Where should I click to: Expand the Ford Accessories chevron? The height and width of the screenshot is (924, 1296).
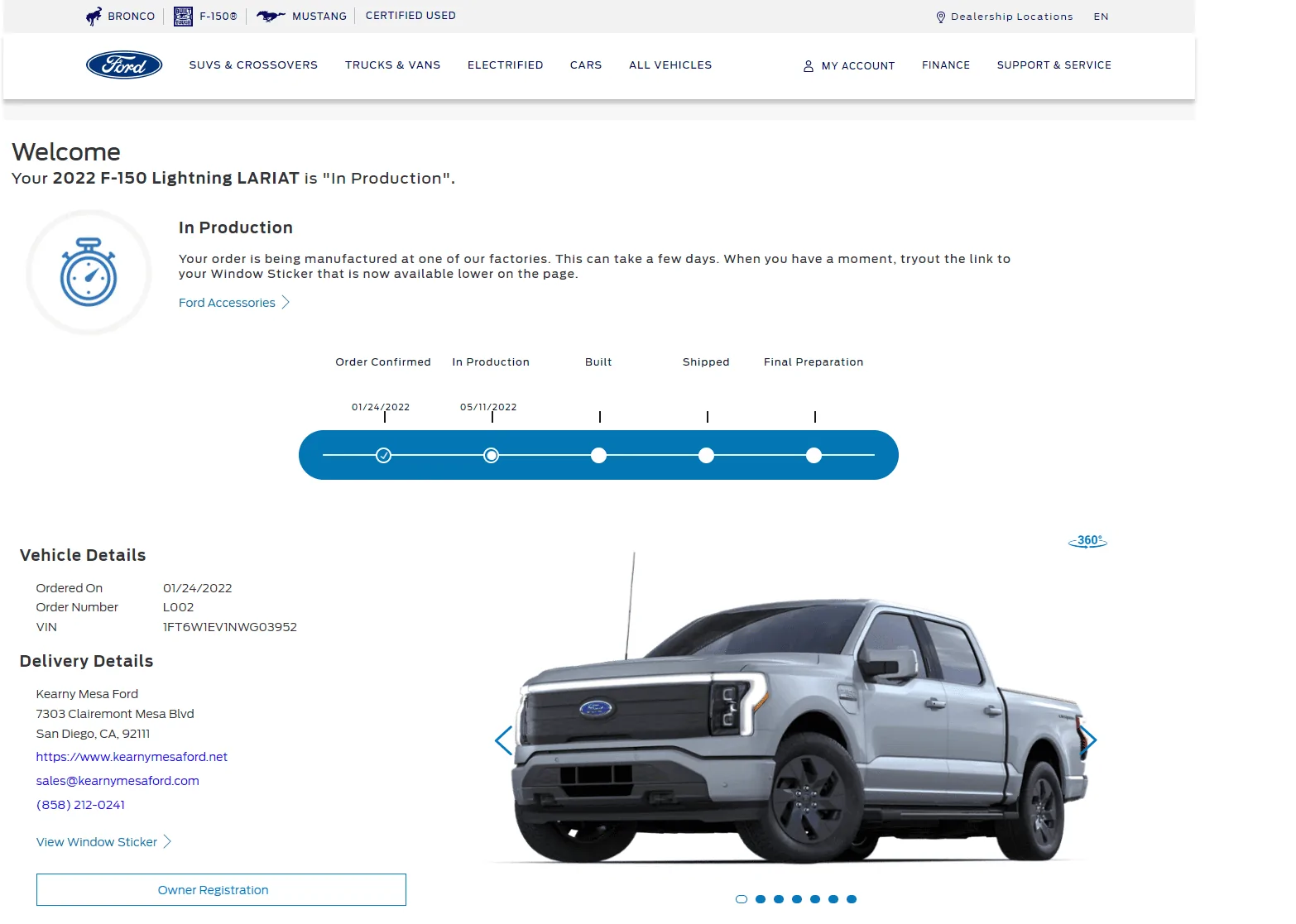point(286,302)
